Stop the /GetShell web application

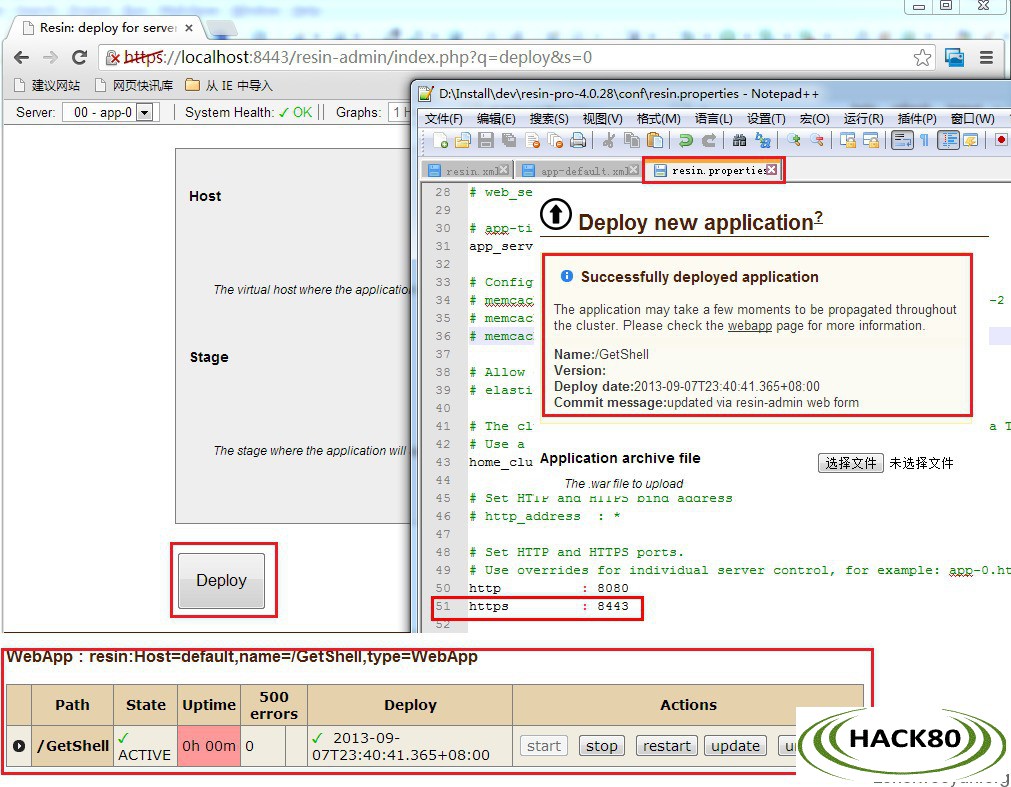coord(602,746)
